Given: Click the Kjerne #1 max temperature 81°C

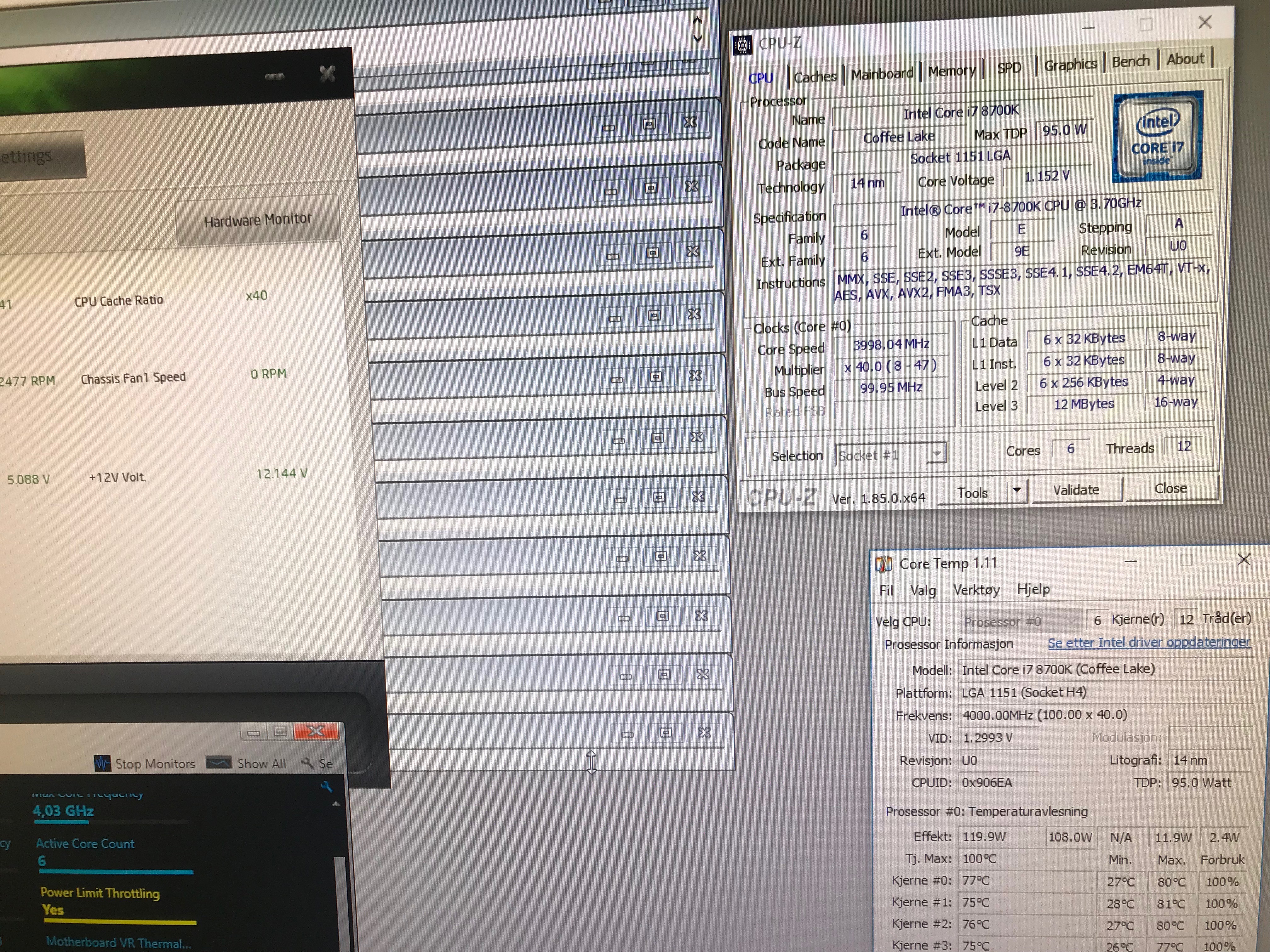Looking at the screenshot, I should (1171, 904).
